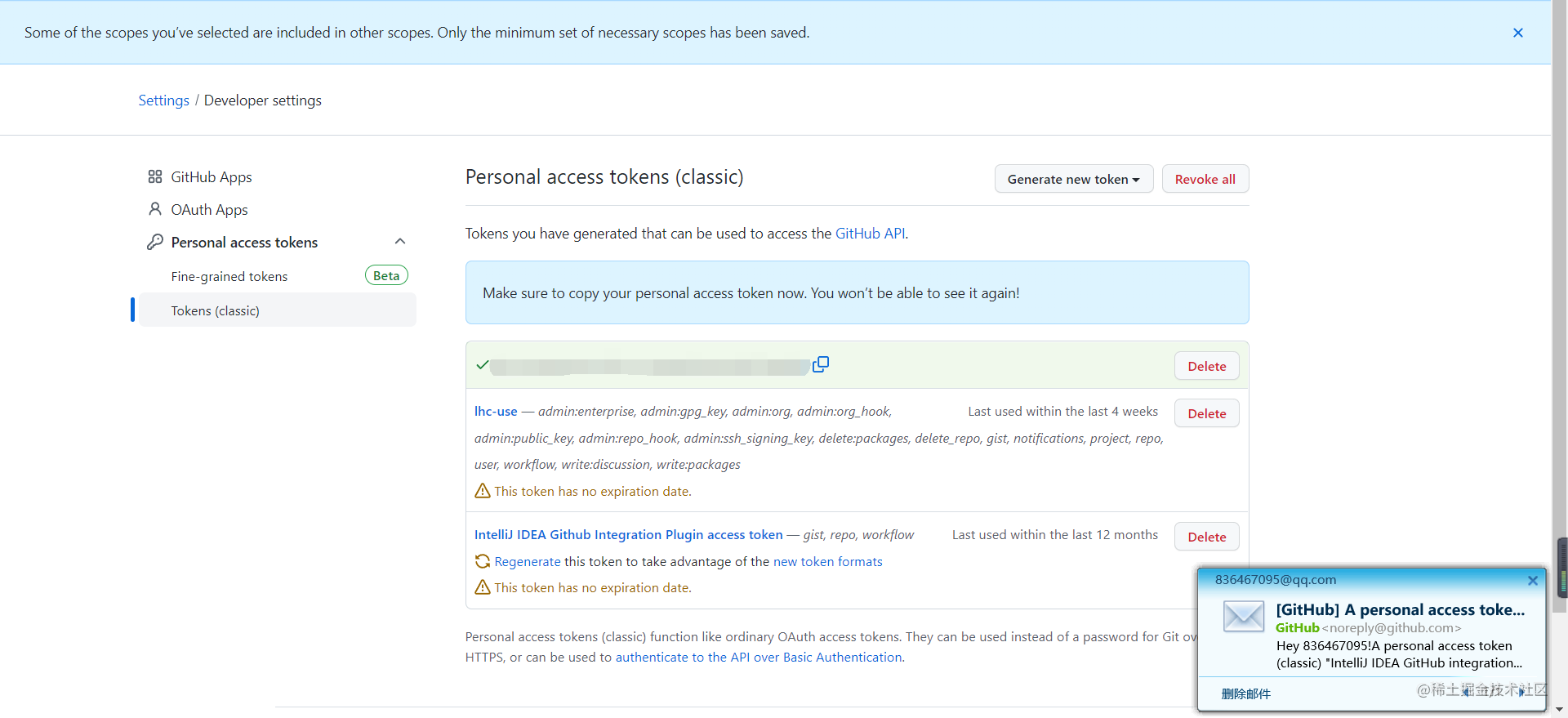Delete the lhc-use token
This screenshot has height=718, width=1568.
pyautogui.click(x=1207, y=413)
